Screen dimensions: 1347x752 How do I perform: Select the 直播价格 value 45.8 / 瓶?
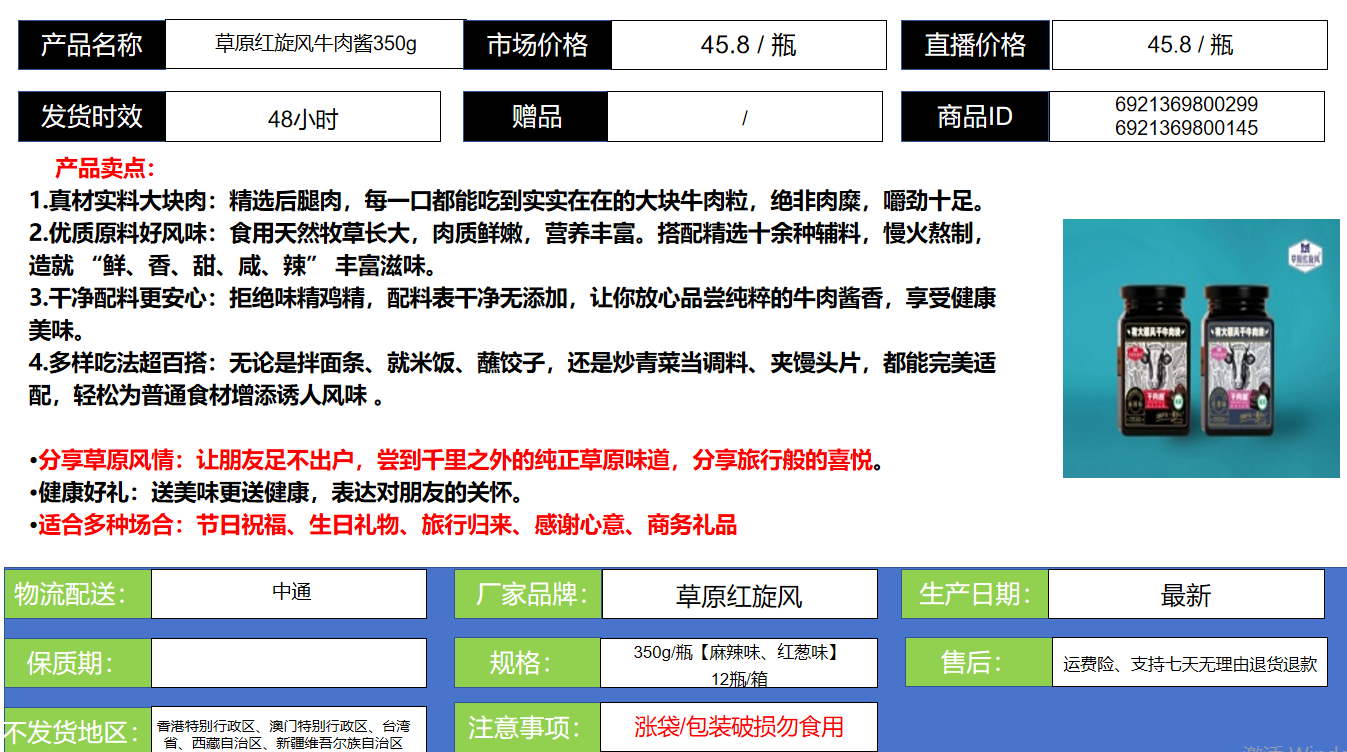click(1189, 45)
